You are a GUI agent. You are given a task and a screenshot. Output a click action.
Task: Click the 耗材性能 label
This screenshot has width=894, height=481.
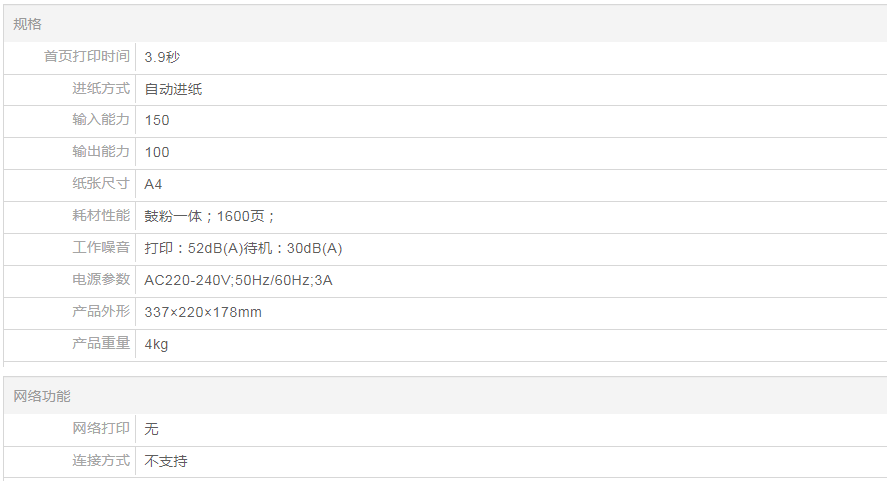pos(101,216)
